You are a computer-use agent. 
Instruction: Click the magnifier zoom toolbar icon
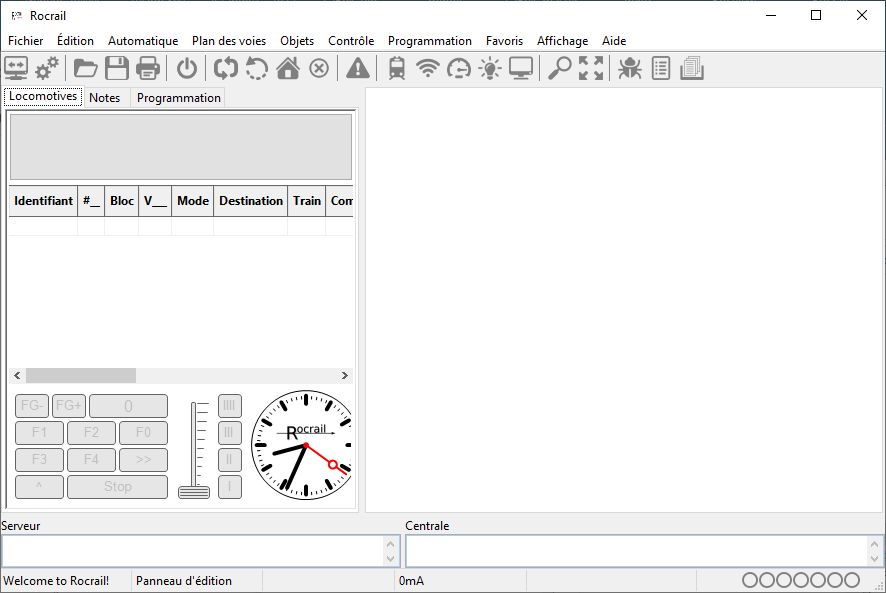pos(559,69)
